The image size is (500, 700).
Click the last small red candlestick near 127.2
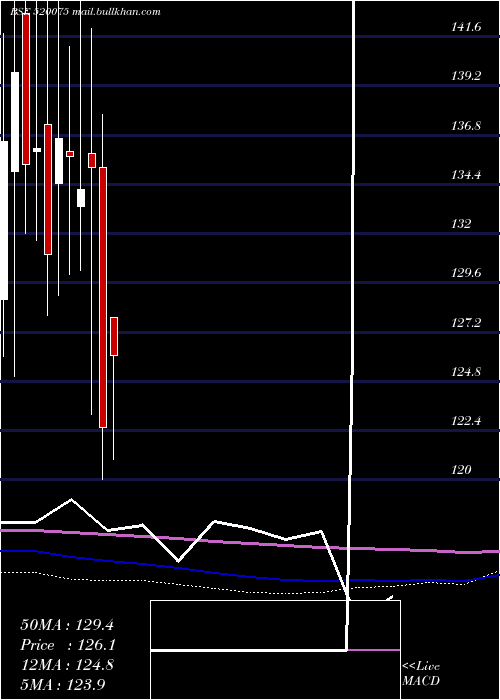(114, 337)
